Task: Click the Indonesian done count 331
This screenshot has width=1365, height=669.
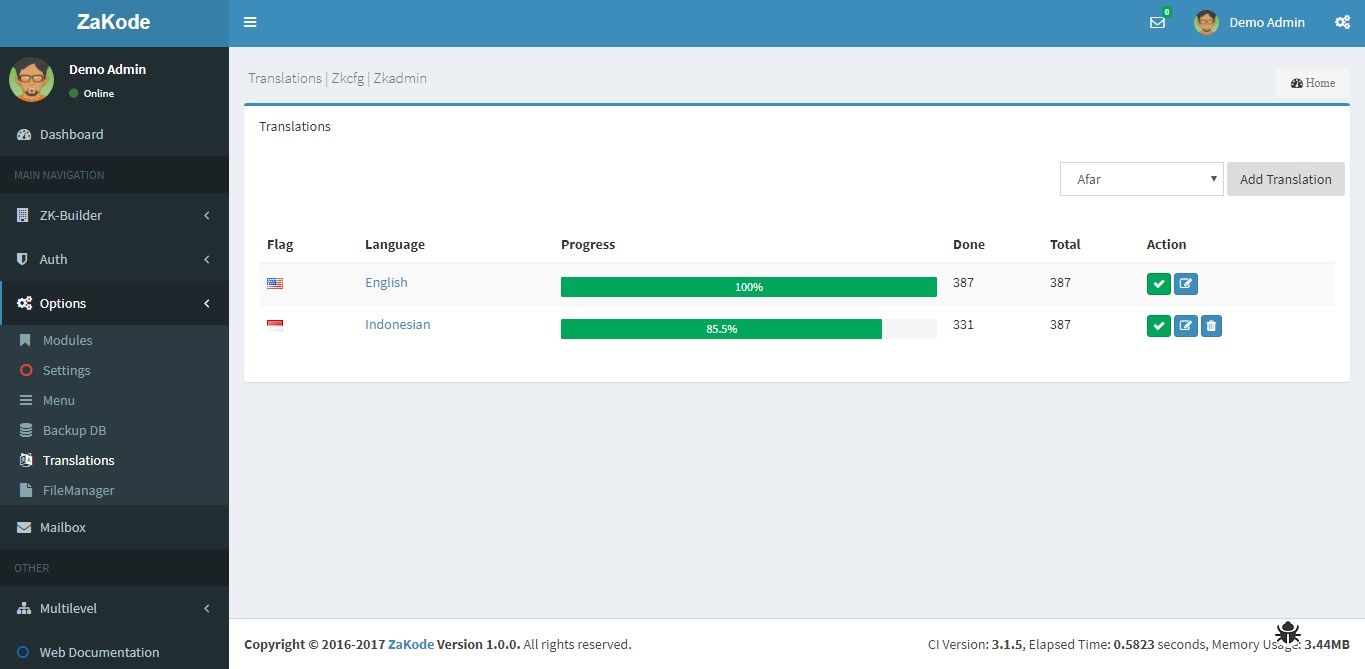Action: click(x=963, y=325)
